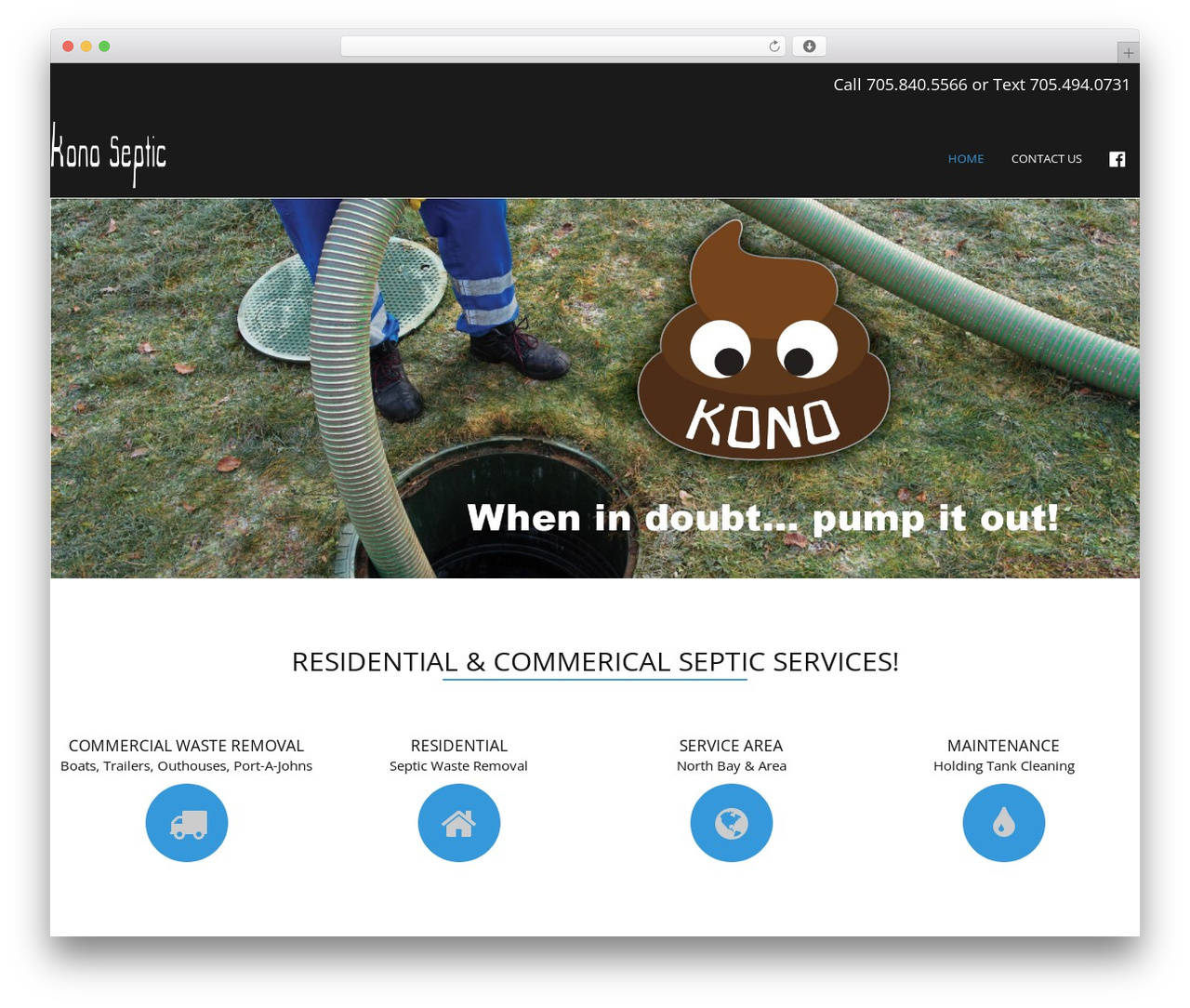1190x1008 pixels.
Task: Close the window with red button
Action: 68,46
